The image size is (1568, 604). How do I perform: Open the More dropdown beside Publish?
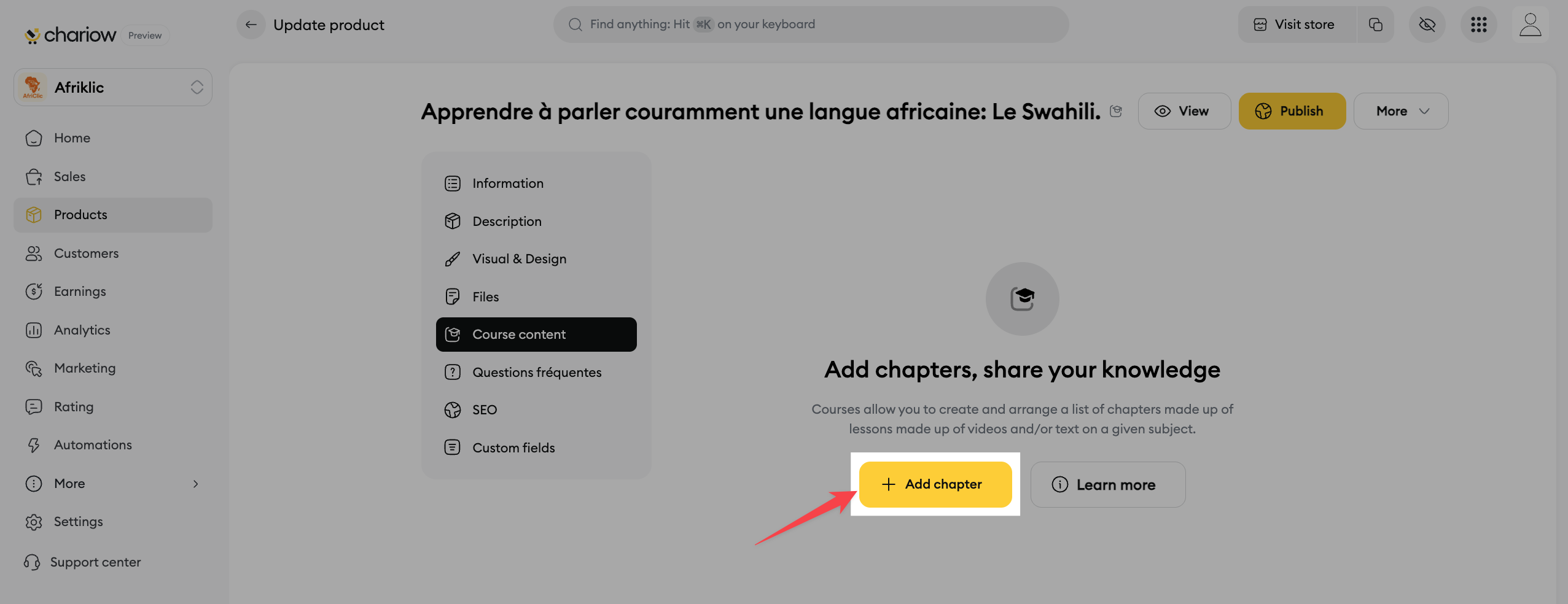click(x=1401, y=111)
